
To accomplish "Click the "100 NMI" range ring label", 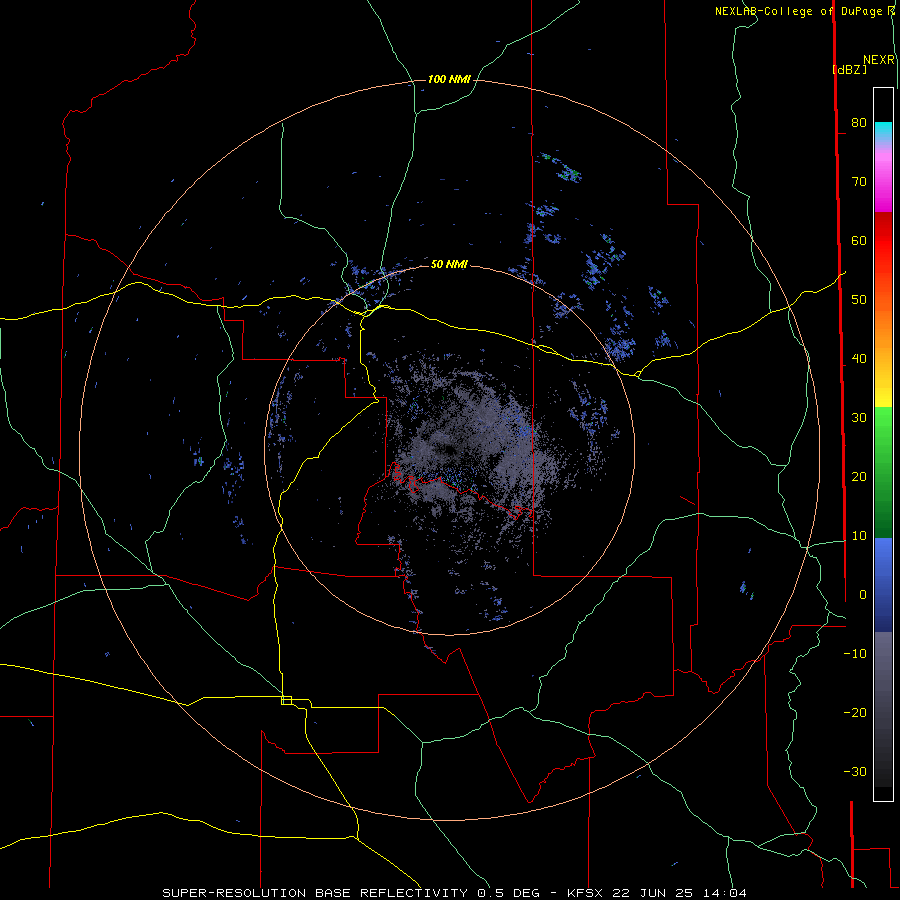I will pos(449,79).
